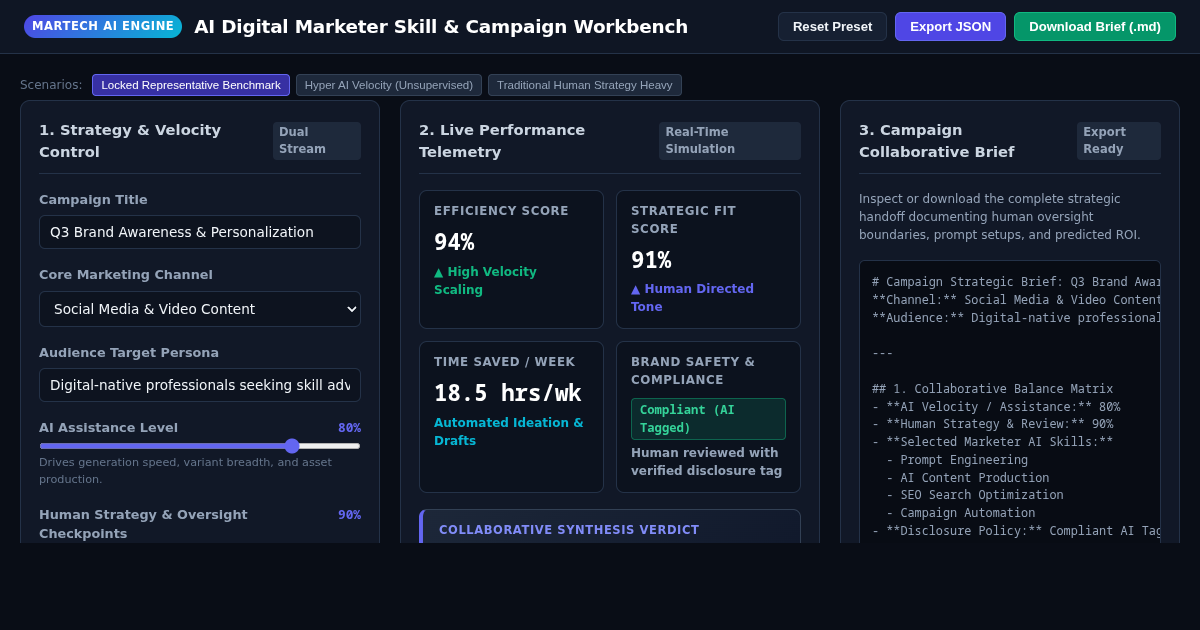Click the Collaborative Balance Matrix line in brief
The width and height of the screenshot is (1200, 630).
tap(992, 389)
